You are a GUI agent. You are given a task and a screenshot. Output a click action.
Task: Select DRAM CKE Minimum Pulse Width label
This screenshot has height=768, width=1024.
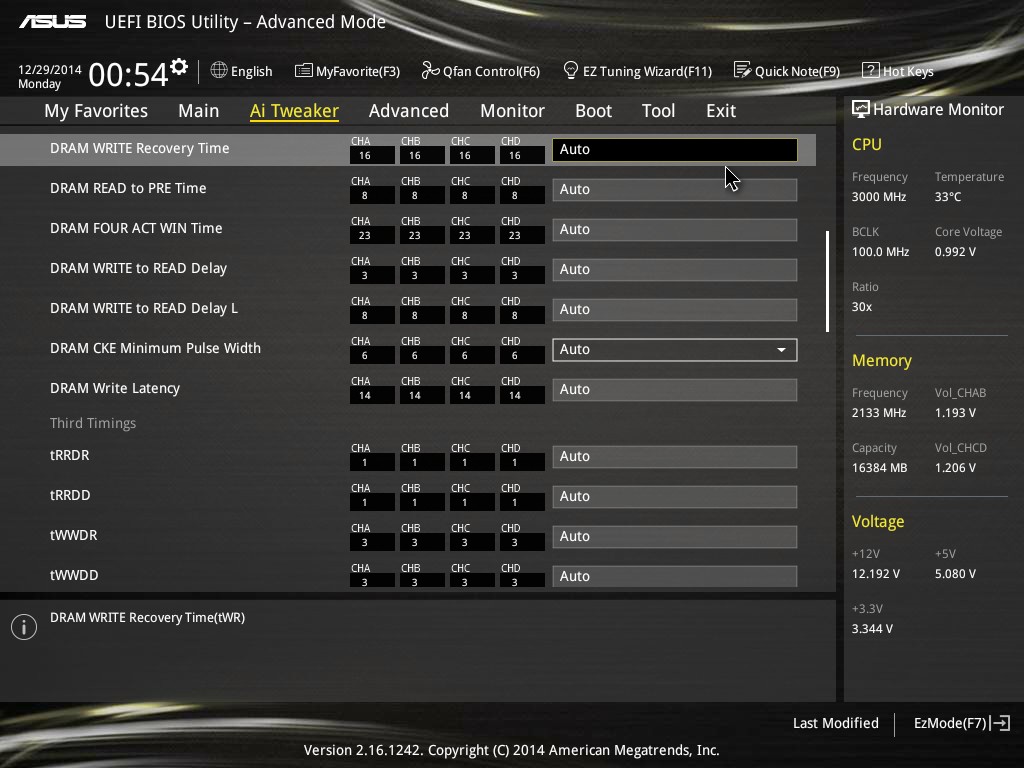pos(155,348)
